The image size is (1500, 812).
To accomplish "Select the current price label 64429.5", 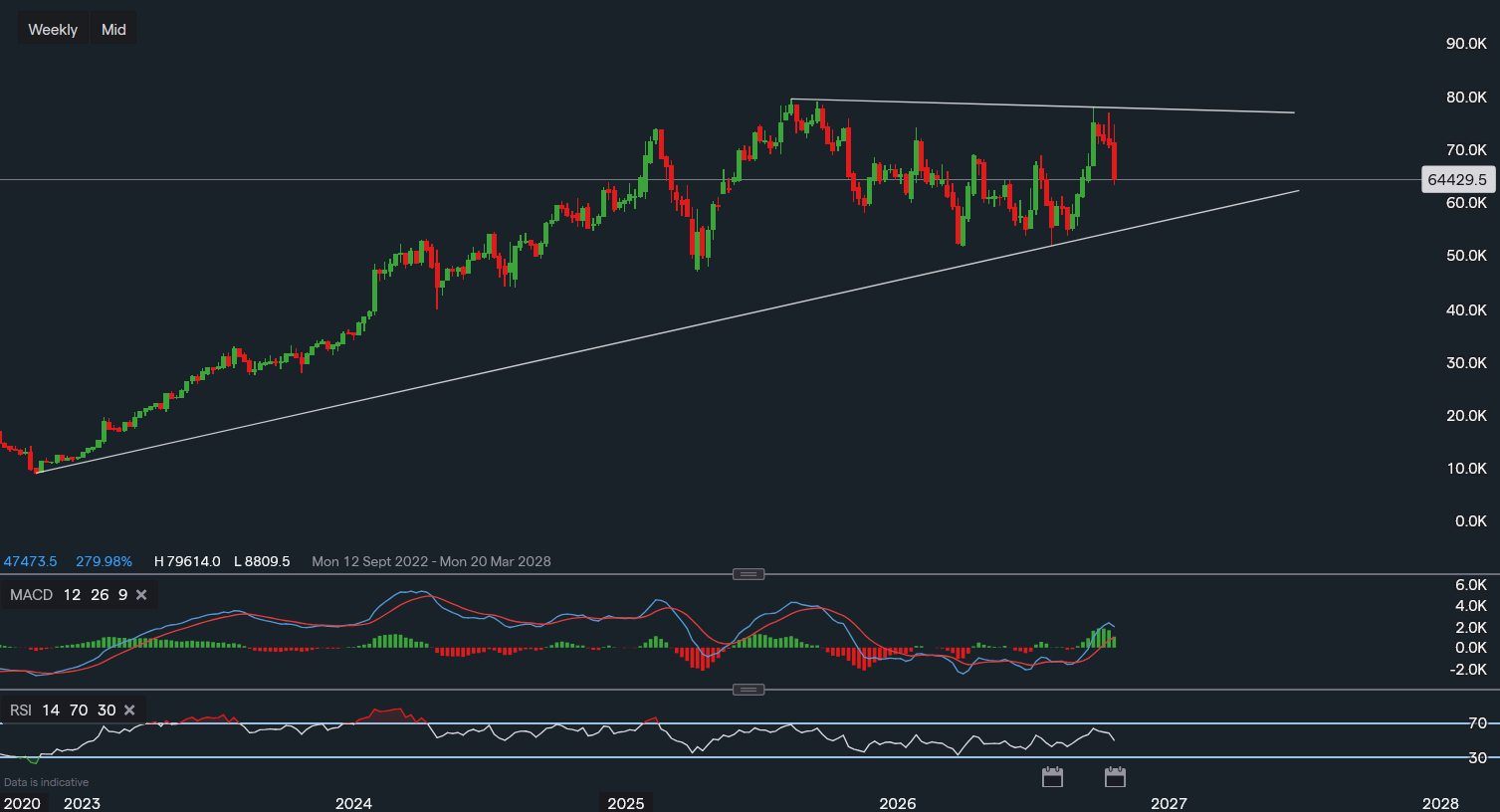I will coord(1457,180).
